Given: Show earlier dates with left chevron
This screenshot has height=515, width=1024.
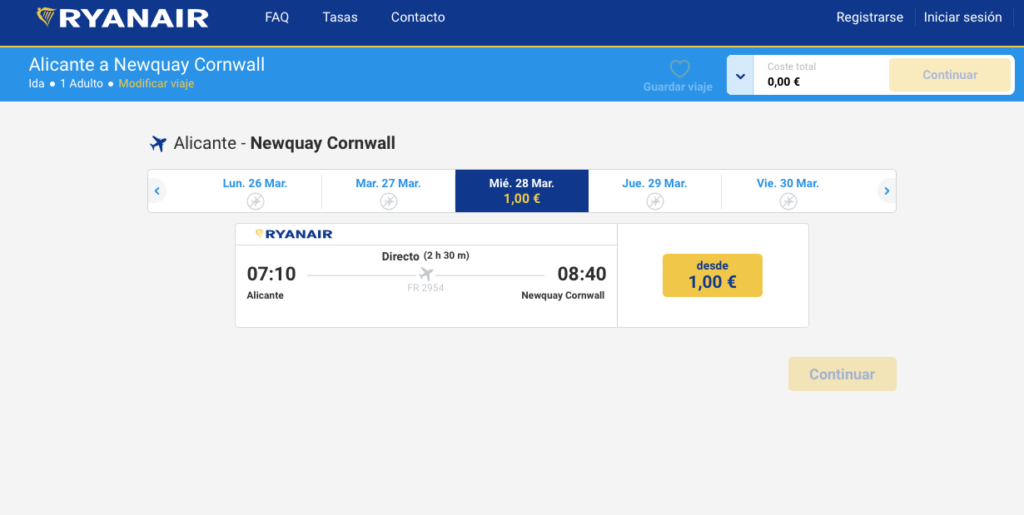Looking at the screenshot, I should [x=157, y=191].
